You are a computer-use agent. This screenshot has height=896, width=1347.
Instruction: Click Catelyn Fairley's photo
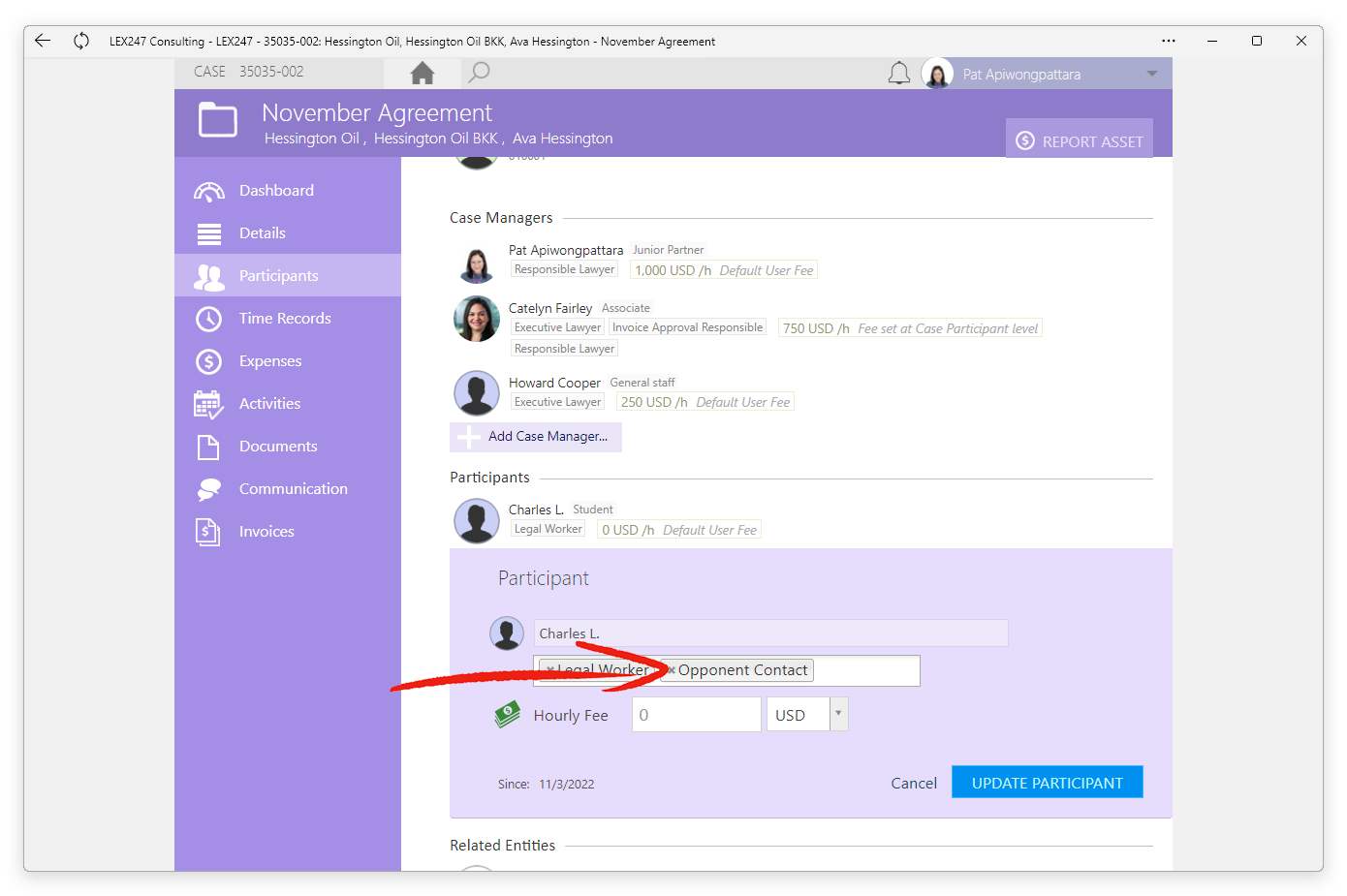point(477,319)
